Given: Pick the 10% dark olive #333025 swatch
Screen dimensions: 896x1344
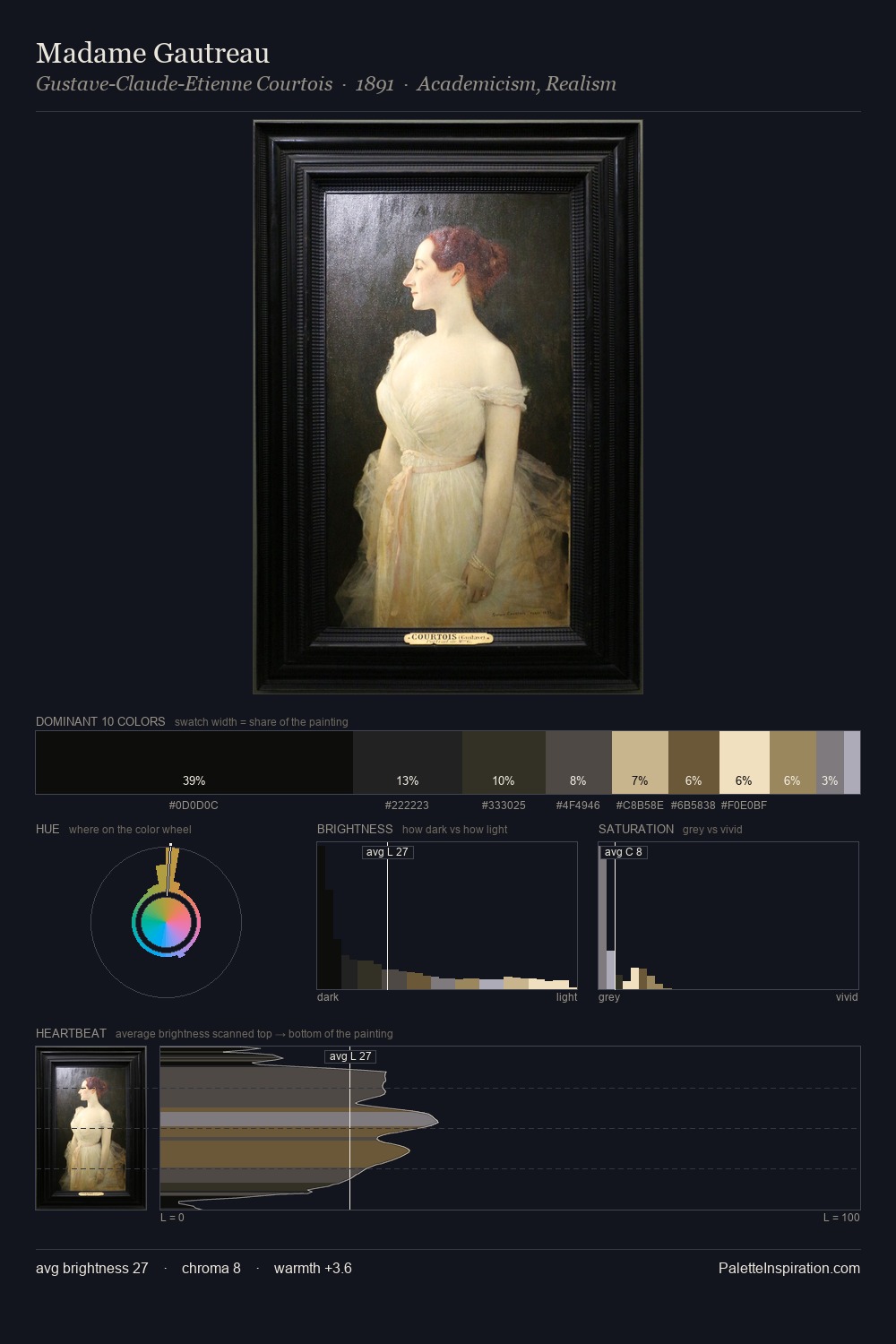Looking at the screenshot, I should coord(504,762).
